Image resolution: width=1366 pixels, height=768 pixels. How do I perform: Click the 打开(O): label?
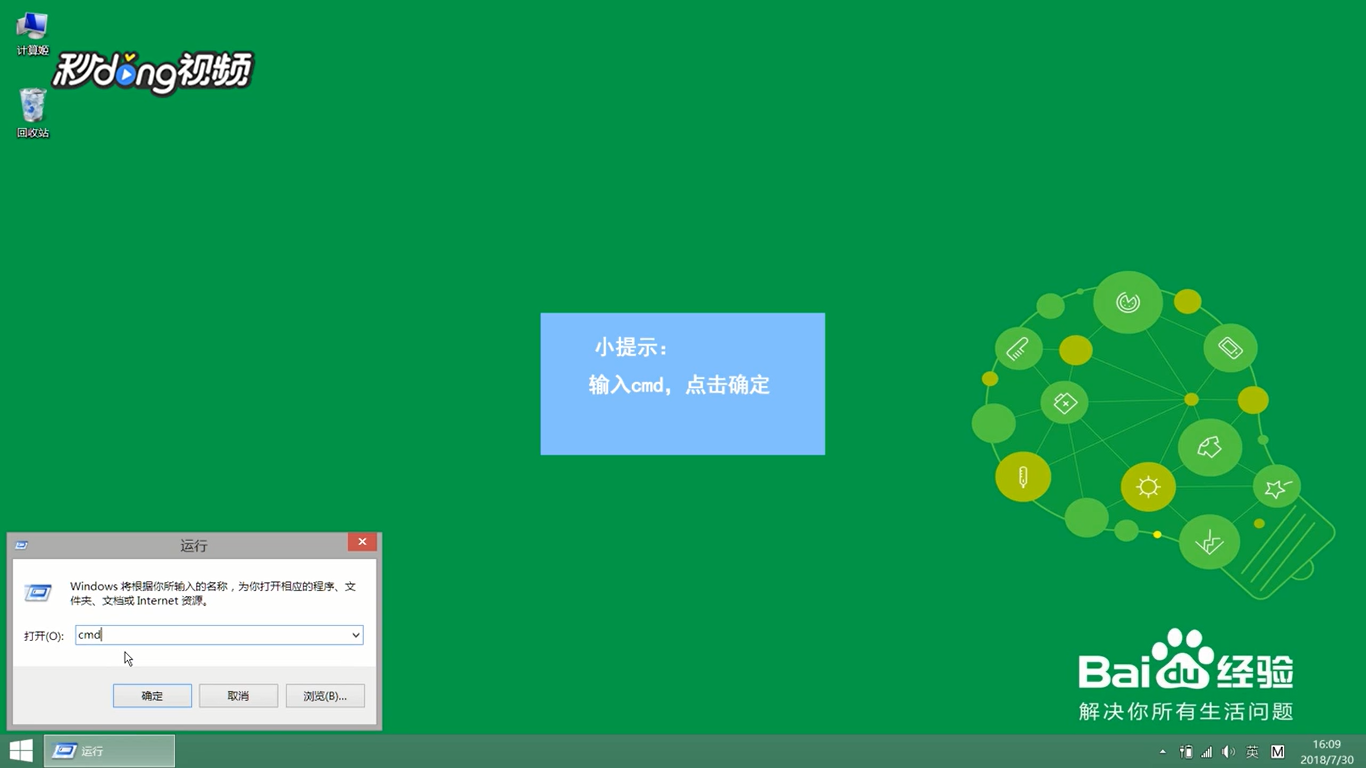pyautogui.click(x=44, y=636)
